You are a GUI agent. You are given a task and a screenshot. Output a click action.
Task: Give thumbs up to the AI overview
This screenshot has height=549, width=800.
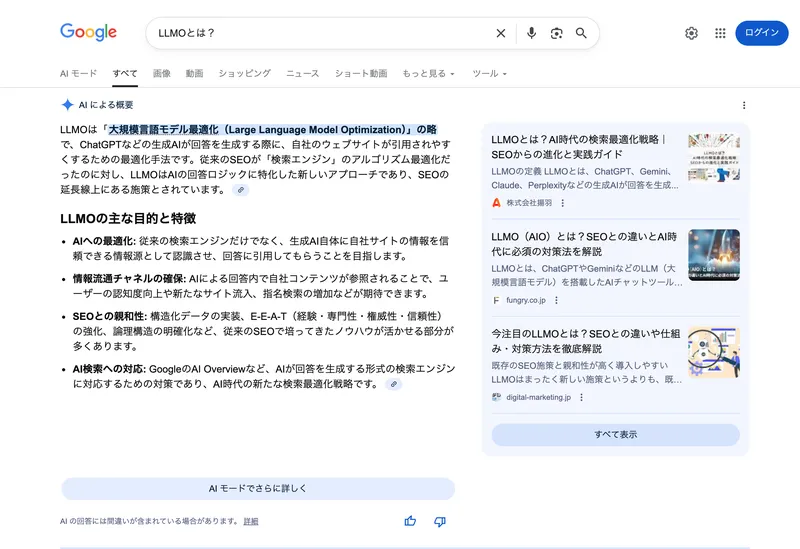(x=410, y=521)
